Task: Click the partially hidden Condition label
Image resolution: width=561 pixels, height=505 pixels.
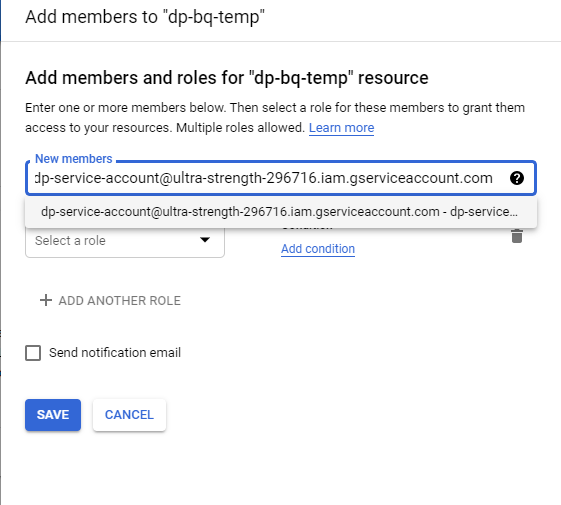Action: (307, 227)
